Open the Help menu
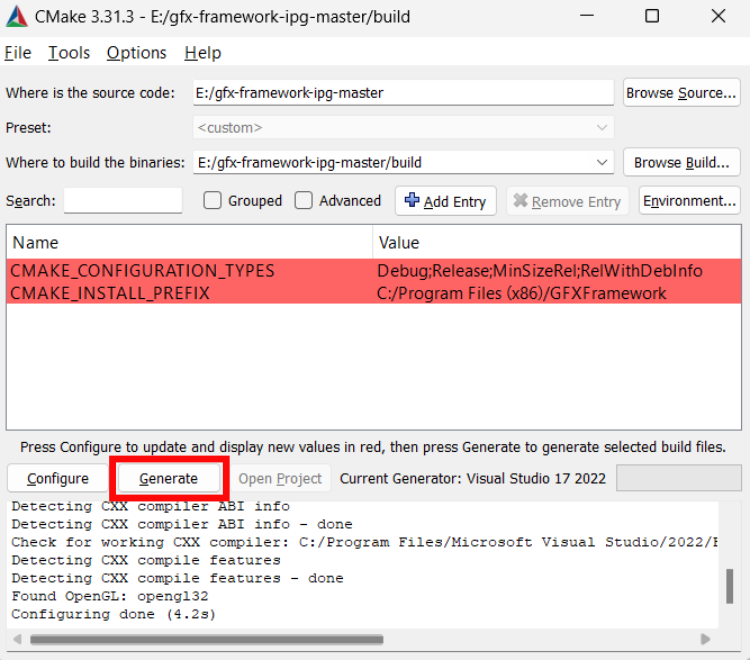This screenshot has width=750, height=660. click(x=203, y=53)
